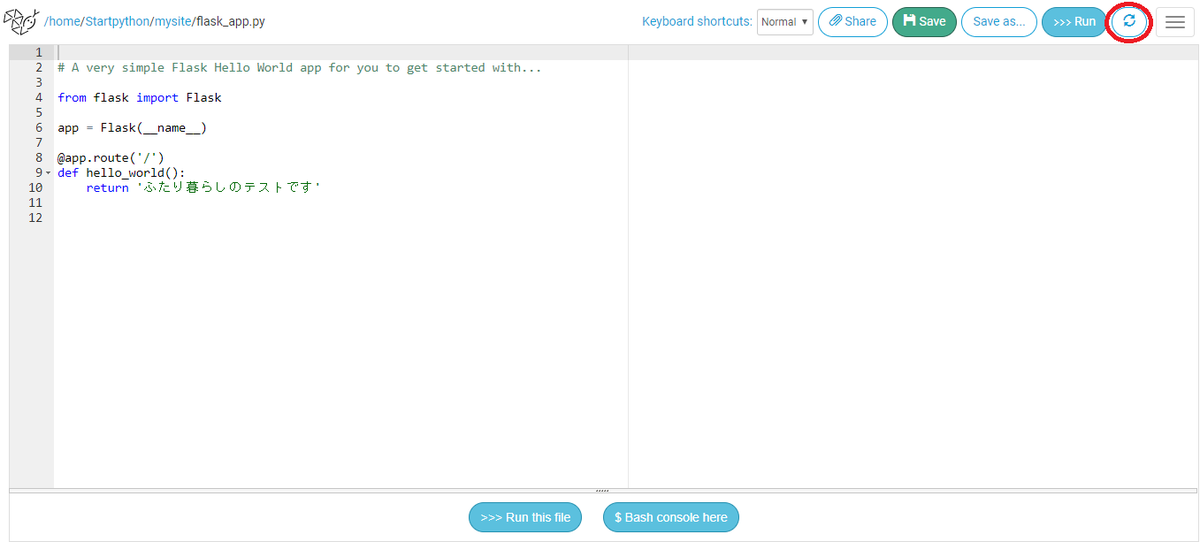This screenshot has width=1200, height=542.
Task: Click the Japanese return string text
Action: [x=228, y=187]
